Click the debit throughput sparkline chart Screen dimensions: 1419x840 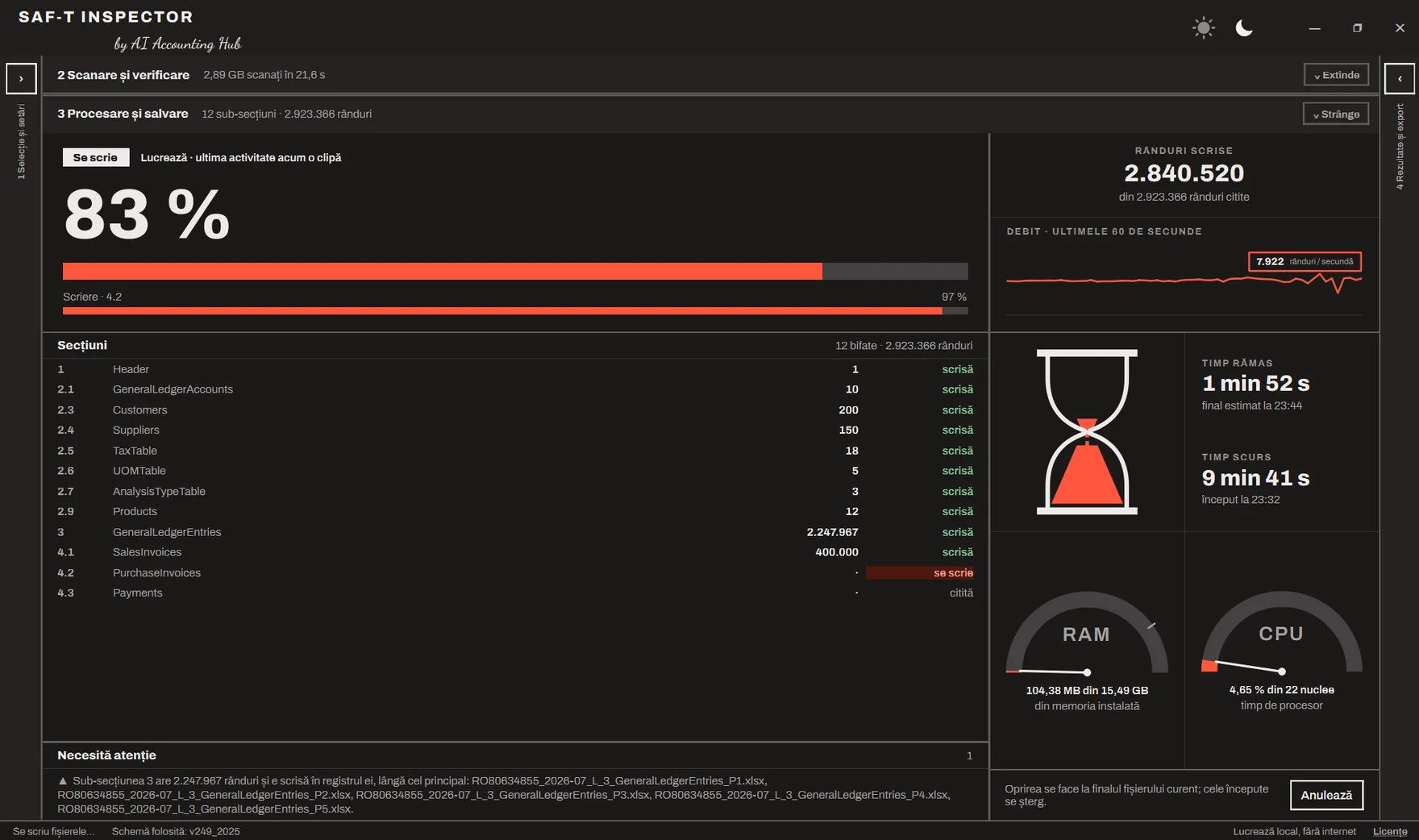1184,282
